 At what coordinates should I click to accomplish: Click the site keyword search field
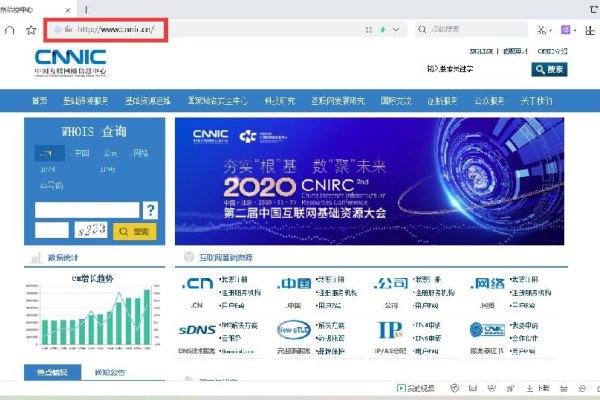point(476,69)
